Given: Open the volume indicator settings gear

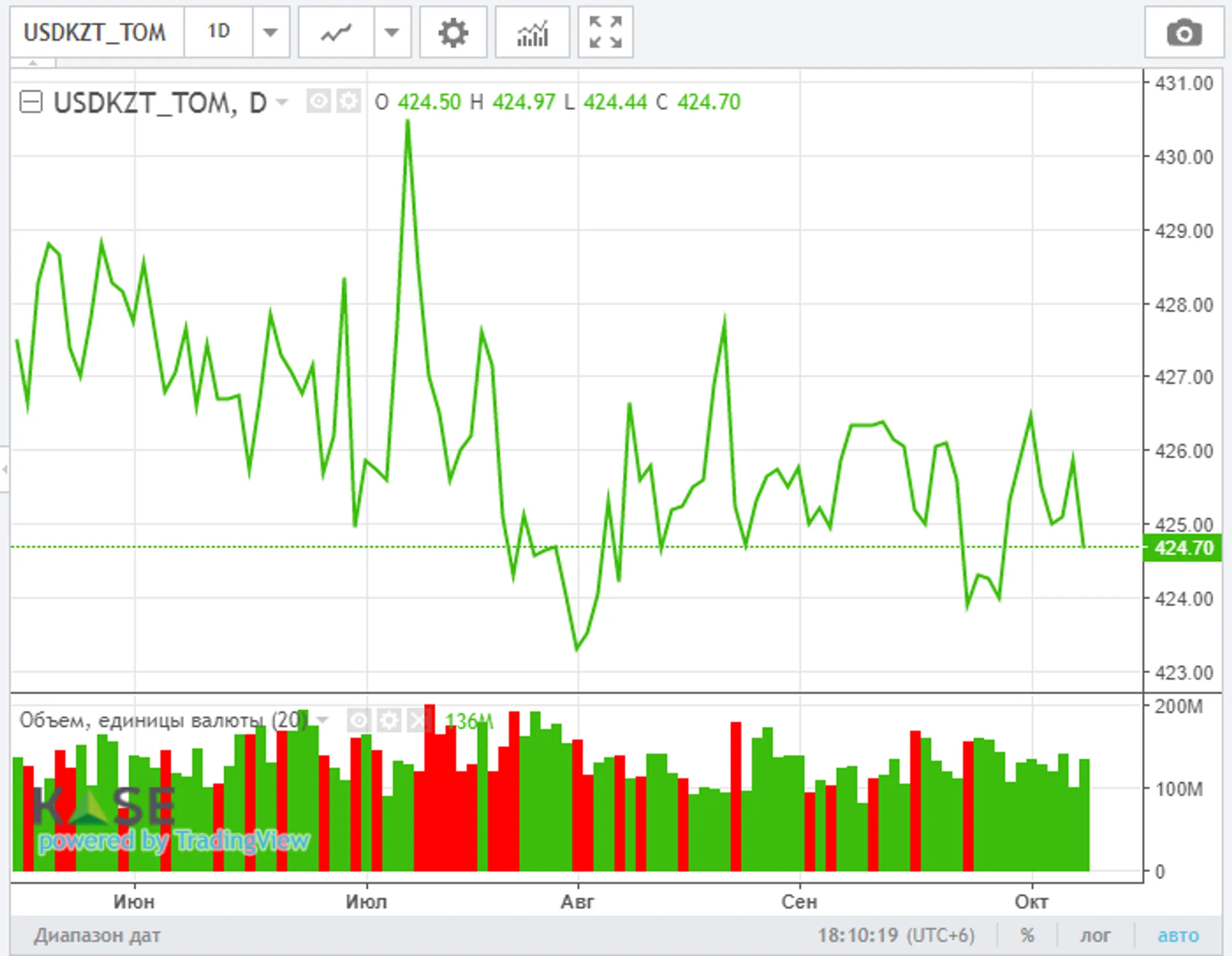Looking at the screenshot, I should (x=389, y=720).
